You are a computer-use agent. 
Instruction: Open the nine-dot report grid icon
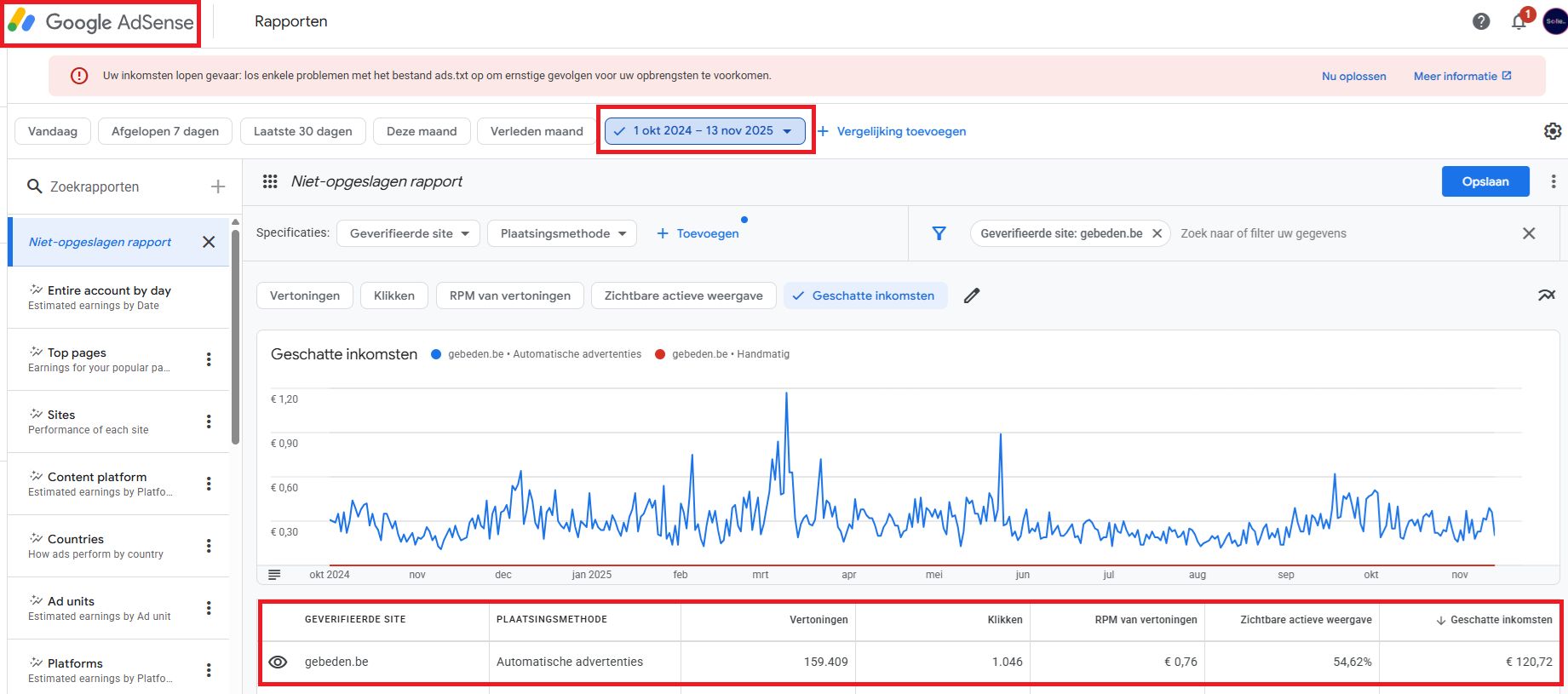click(x=270, y=181)
